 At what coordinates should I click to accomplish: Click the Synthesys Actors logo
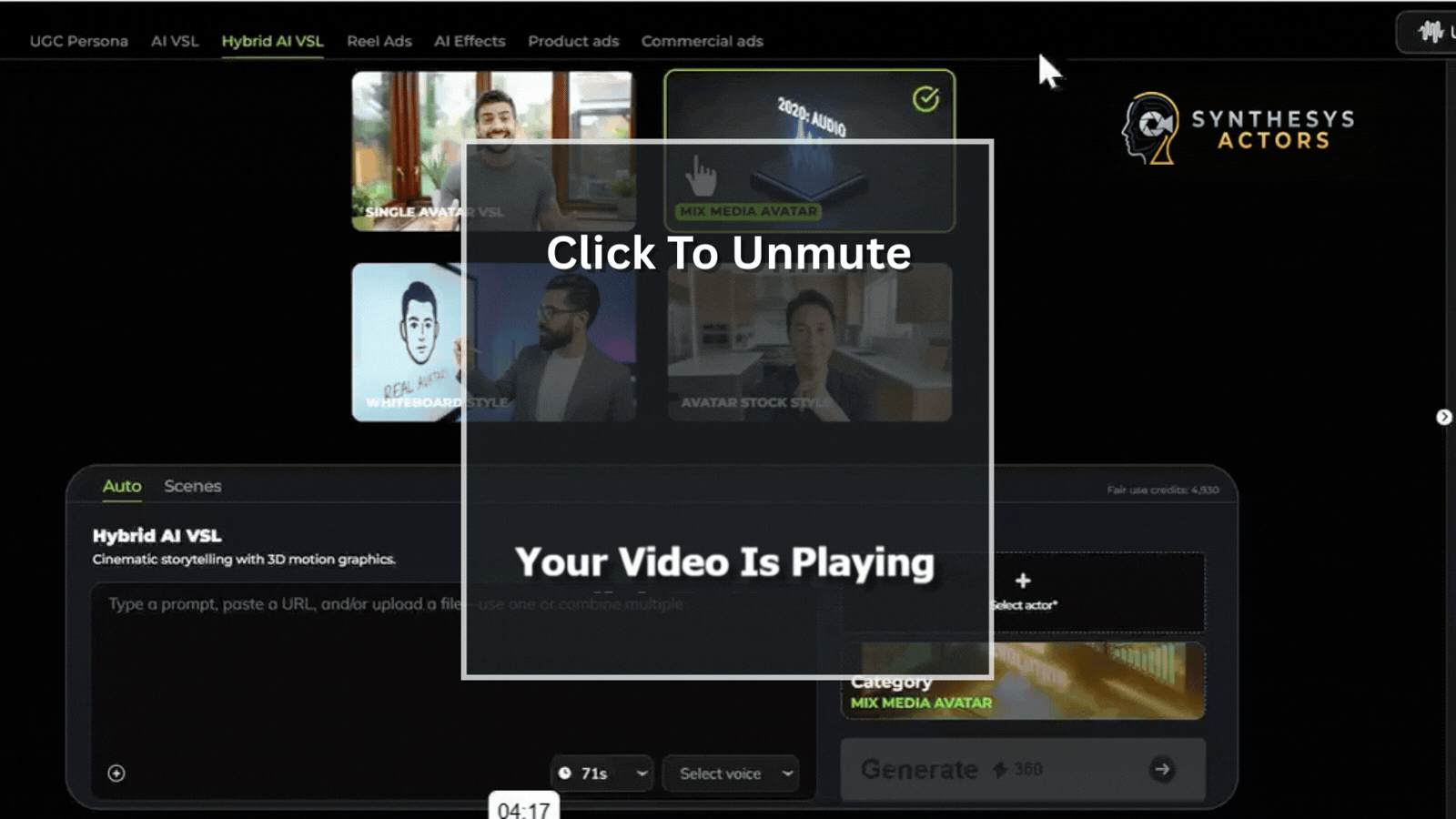(x=1238, y=128)
